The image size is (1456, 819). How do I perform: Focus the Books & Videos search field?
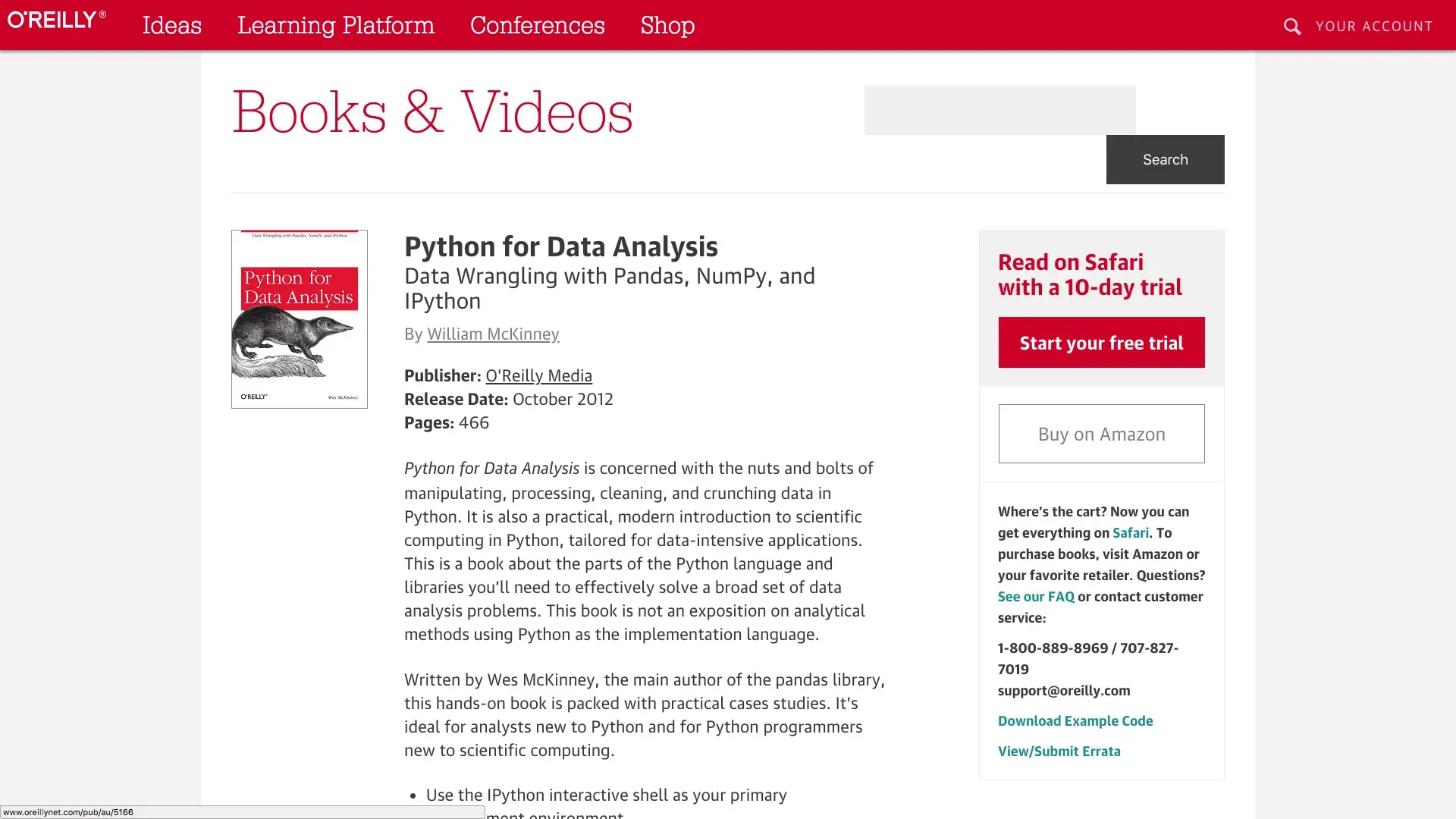point(999,110)
